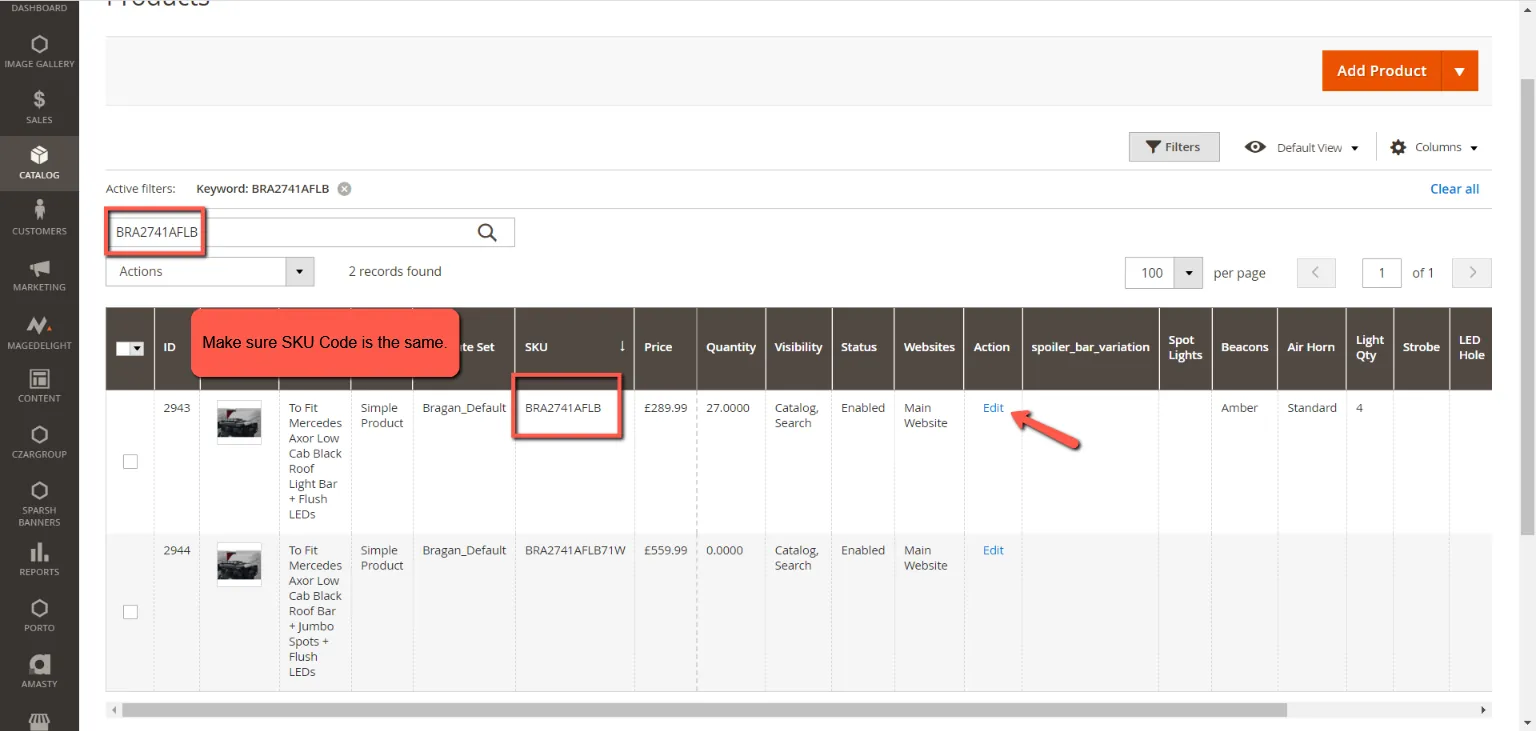This screenshot has width=1536, height=731.
Task: Click the £559.99 price cell
Action: pyautogui.click(x=665, y=550)
